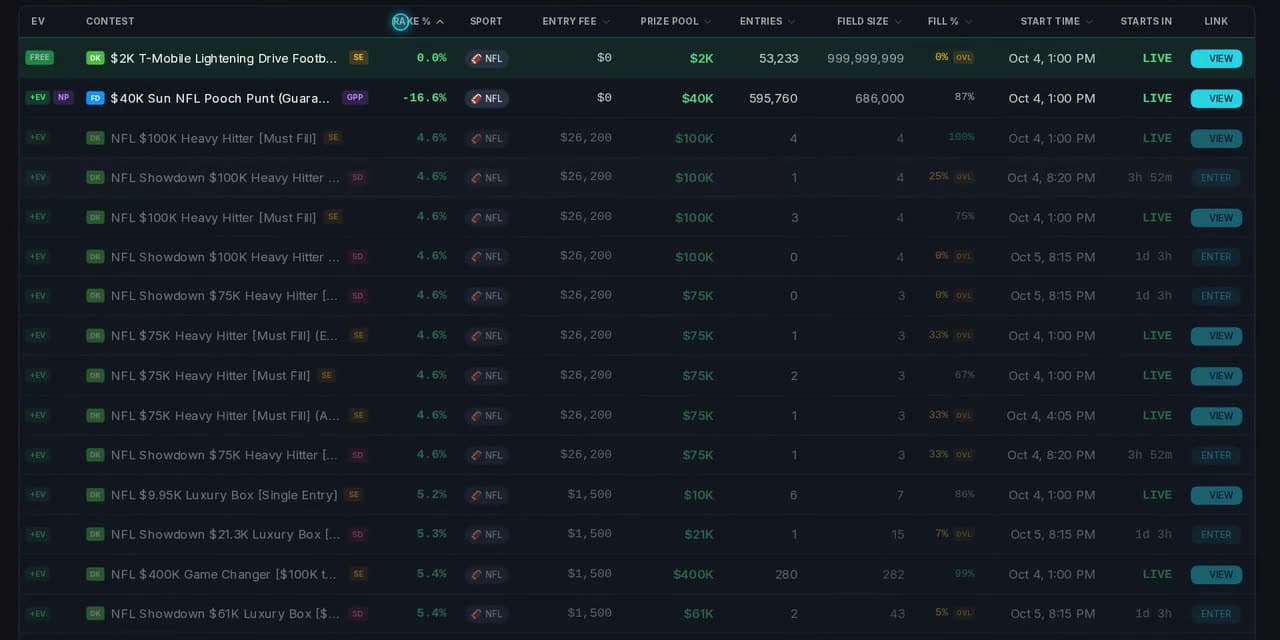This screenshot has width=1280, height=640.
Task: Open the VIEW button for $40K Sun NFL Pooch Punt
Action: pos(1216,99)
